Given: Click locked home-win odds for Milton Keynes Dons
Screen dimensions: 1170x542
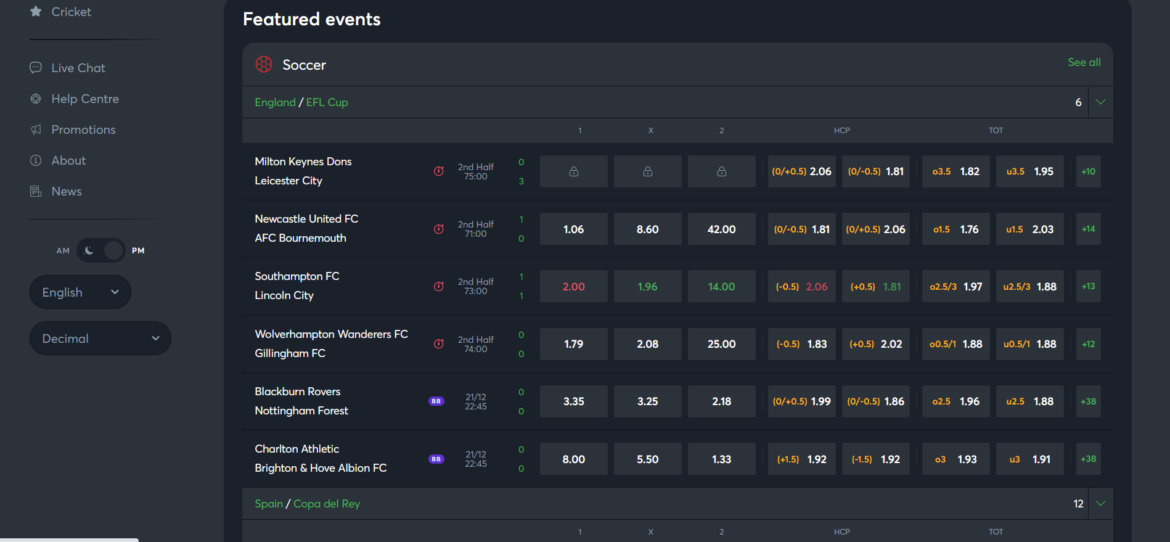Looking at the screenshot, I should click(x=574, y=172).
